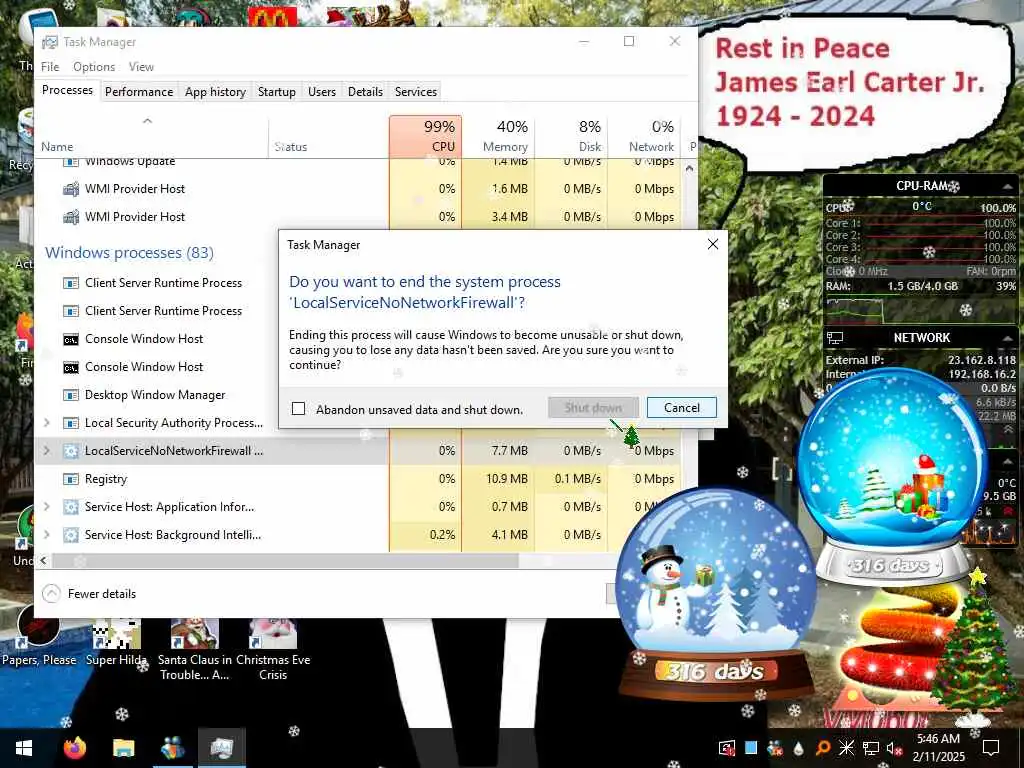The height and width of the screenshot is (768, 1024).
Task: Open the File menu in Task Manager
Action: click(50, 67)
